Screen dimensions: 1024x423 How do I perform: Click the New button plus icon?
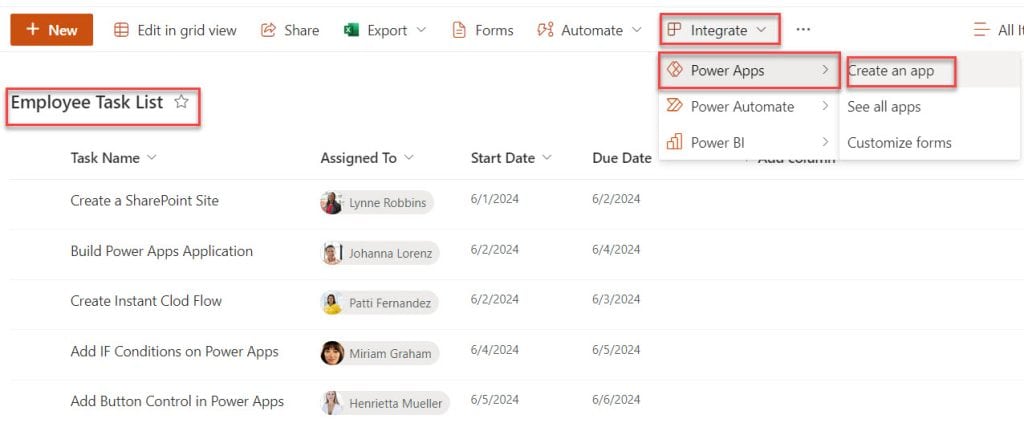click(33, 30)
